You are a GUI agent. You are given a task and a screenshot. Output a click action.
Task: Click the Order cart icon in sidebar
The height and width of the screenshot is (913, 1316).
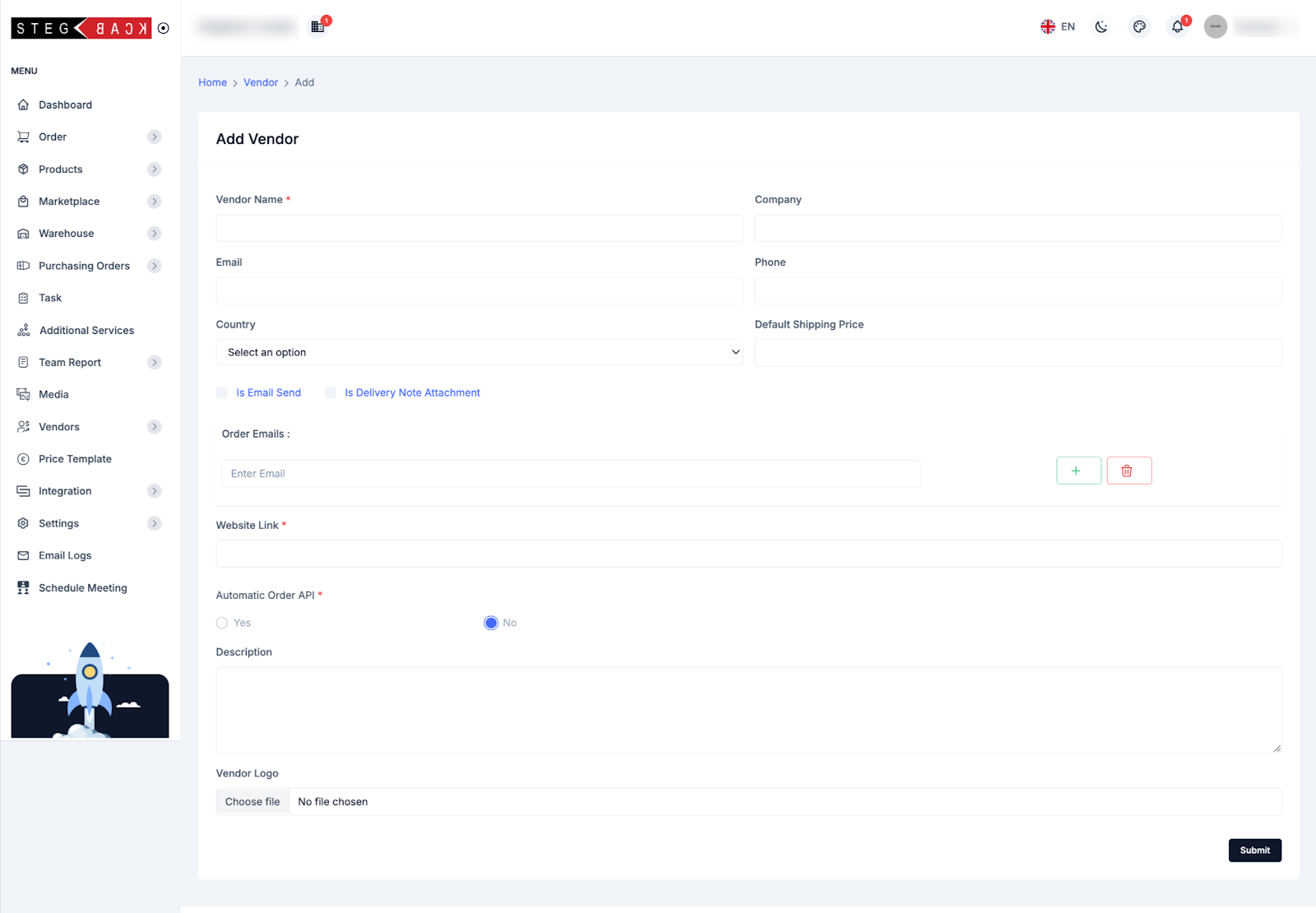click(23, 137)
